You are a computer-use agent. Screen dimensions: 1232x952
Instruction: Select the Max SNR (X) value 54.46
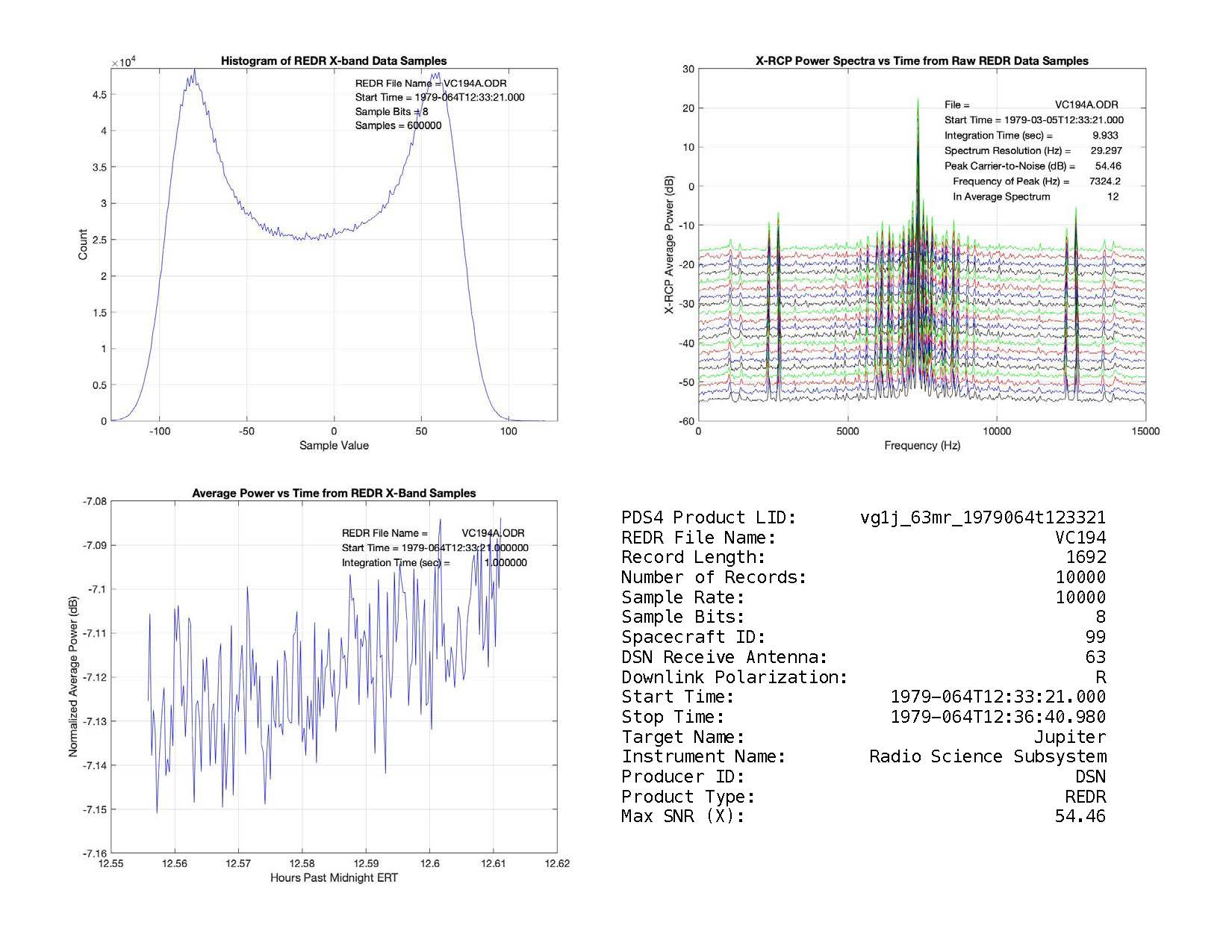point(1080,816)
